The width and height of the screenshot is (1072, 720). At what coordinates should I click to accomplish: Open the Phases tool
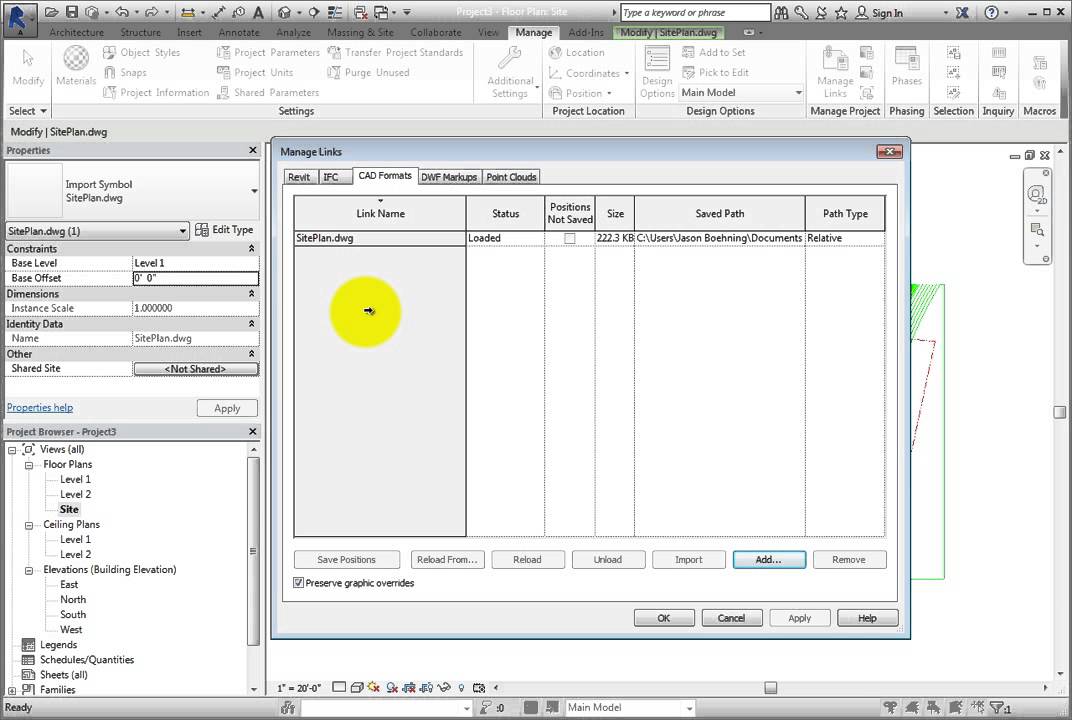coord(907,66)
